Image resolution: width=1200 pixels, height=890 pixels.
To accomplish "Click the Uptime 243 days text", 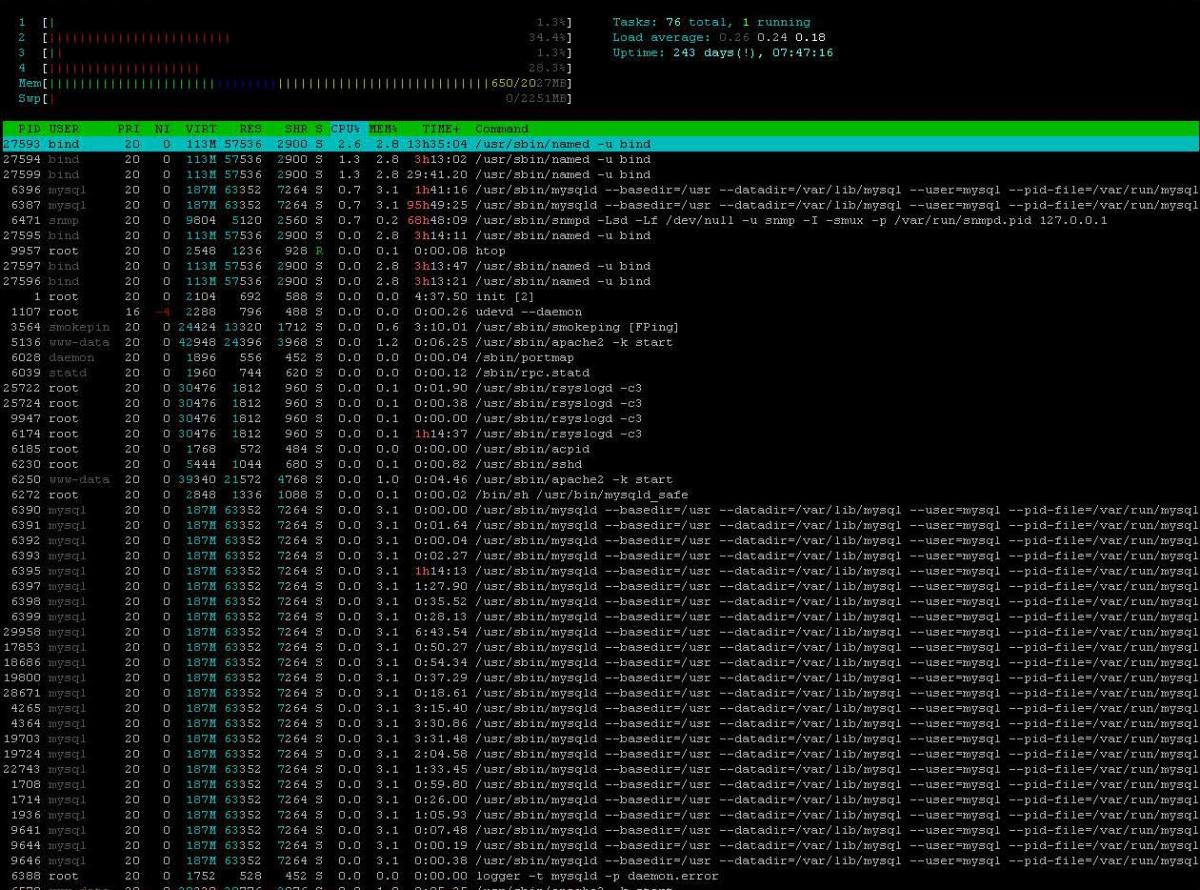I will [x=722, y=53].
